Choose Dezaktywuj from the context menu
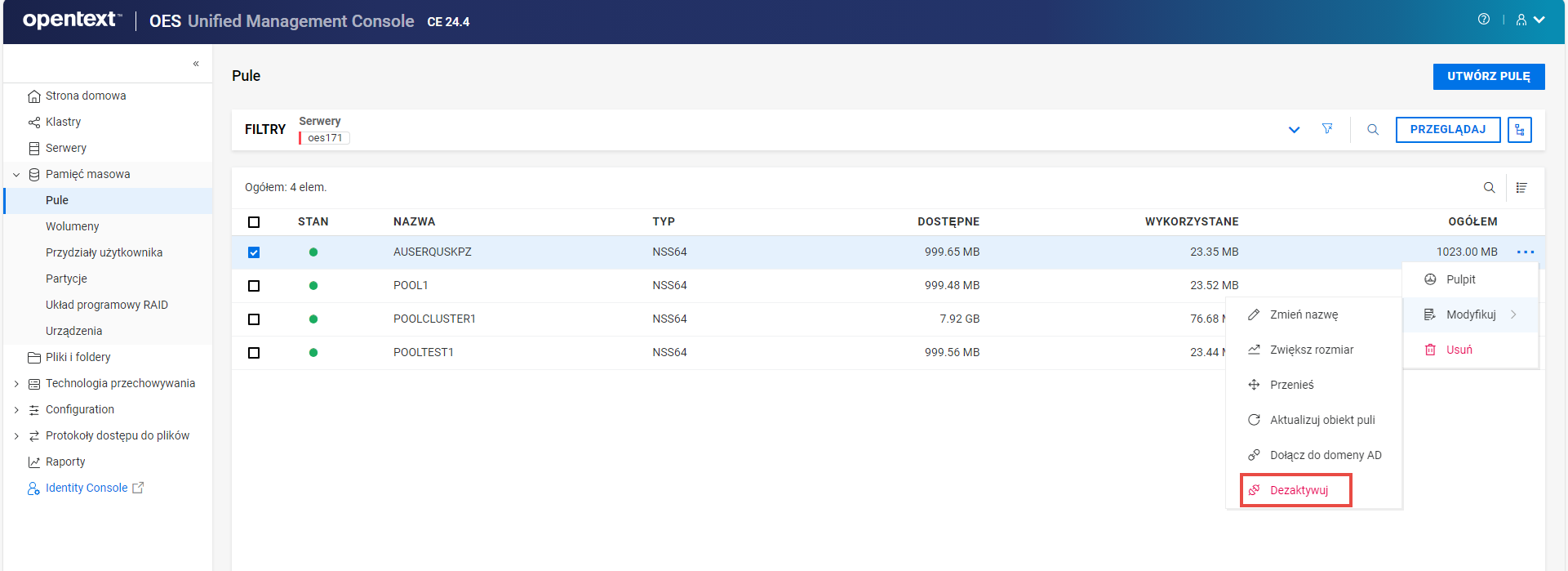This screenshot has height=571, width=1568. click(x=1298, y=490)
